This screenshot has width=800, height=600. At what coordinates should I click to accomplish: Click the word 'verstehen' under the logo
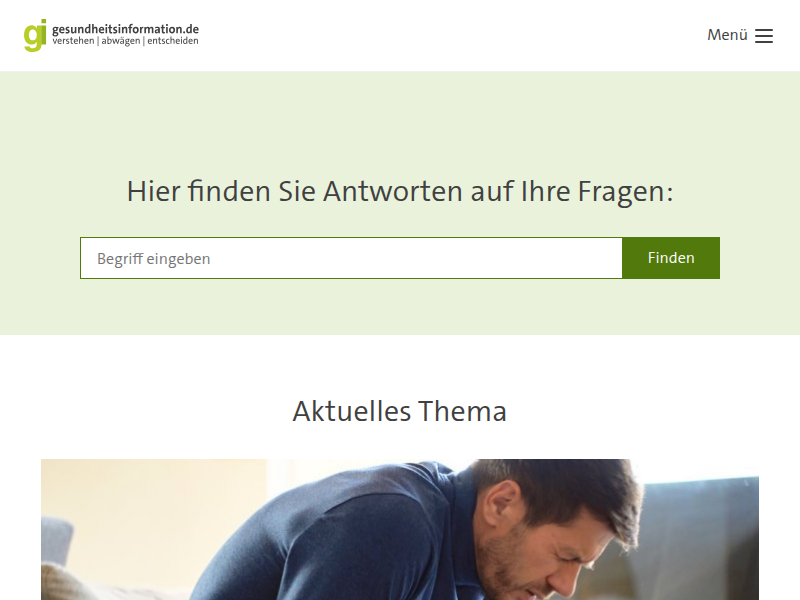point(73,41)
